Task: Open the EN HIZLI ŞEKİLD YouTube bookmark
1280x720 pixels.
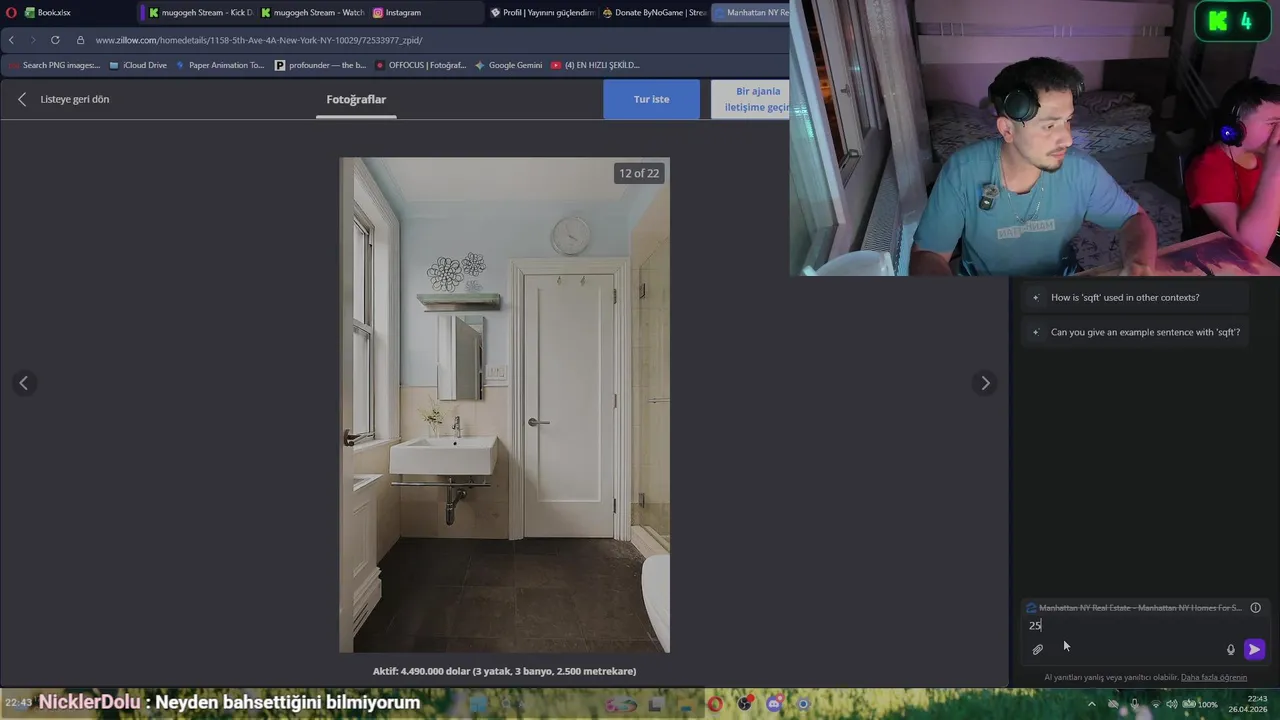Action: coord(595,65)
